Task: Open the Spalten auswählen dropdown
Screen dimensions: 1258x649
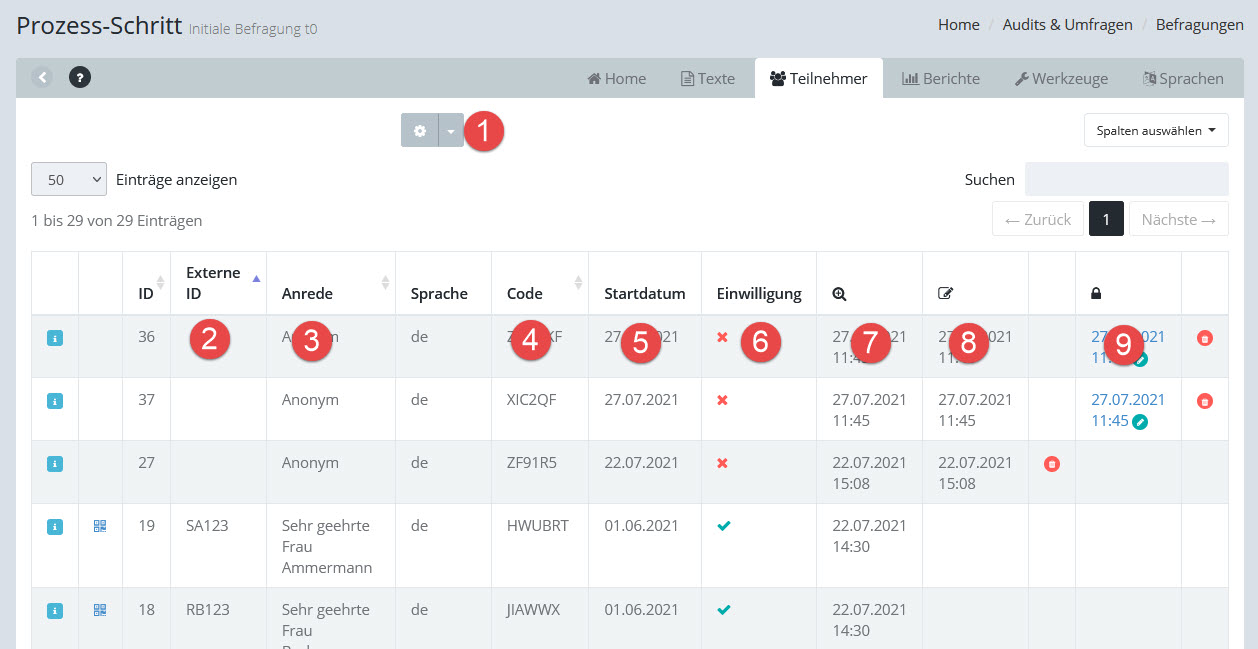Action: pyautogui.click(x=1156, y=130)
